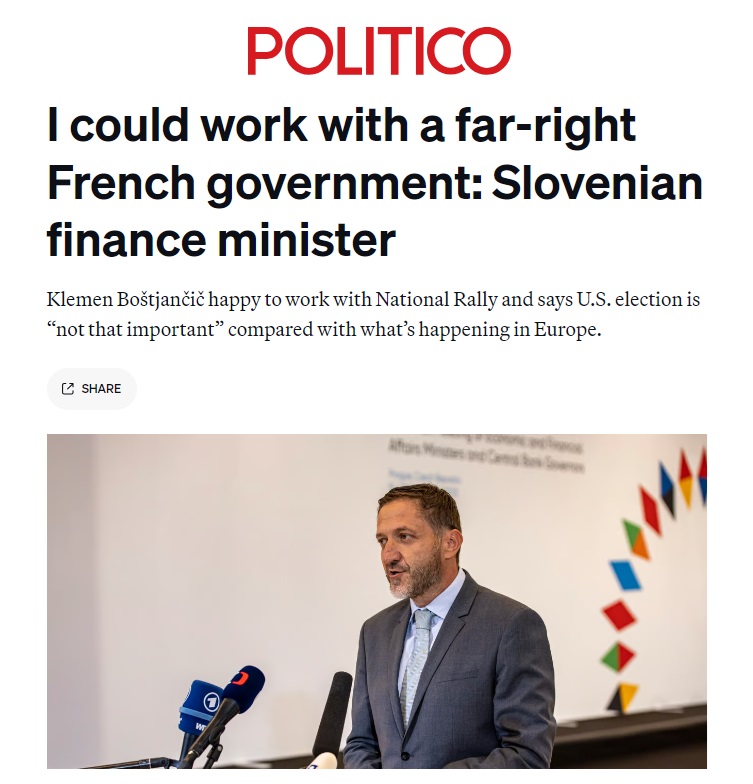The image size is (753, 784).
Task: Click the large red diamond on wall
Action: (619, 615)
